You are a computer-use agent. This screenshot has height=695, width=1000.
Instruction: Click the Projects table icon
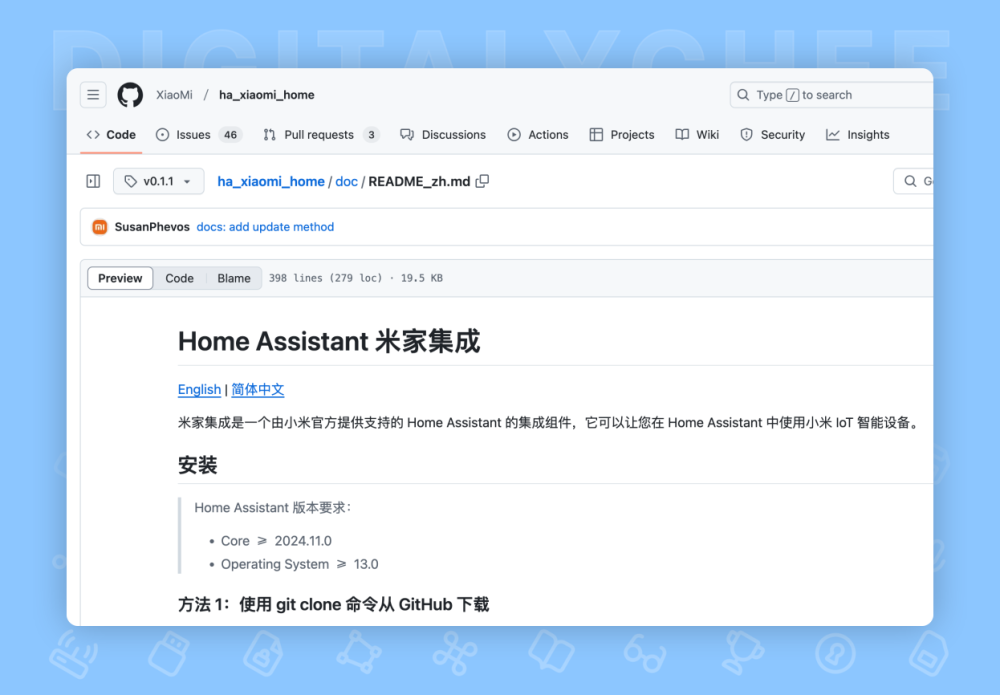[596, 135]
